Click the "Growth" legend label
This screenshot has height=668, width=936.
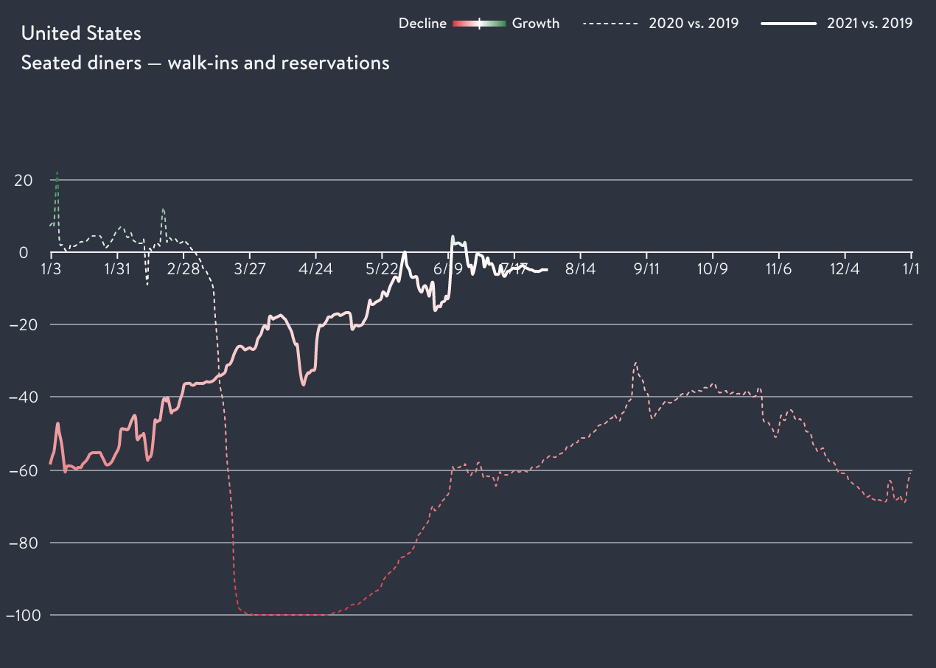point(536,23)
